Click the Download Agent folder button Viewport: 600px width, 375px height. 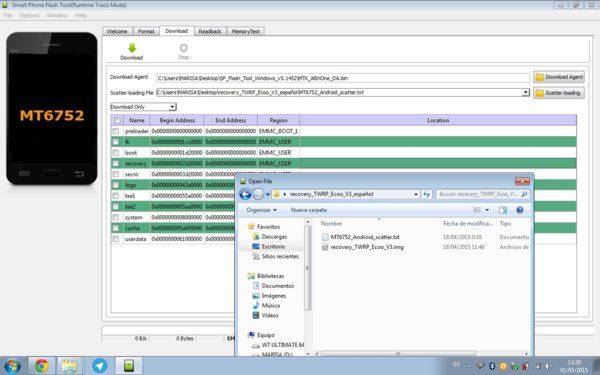point(559,77)
